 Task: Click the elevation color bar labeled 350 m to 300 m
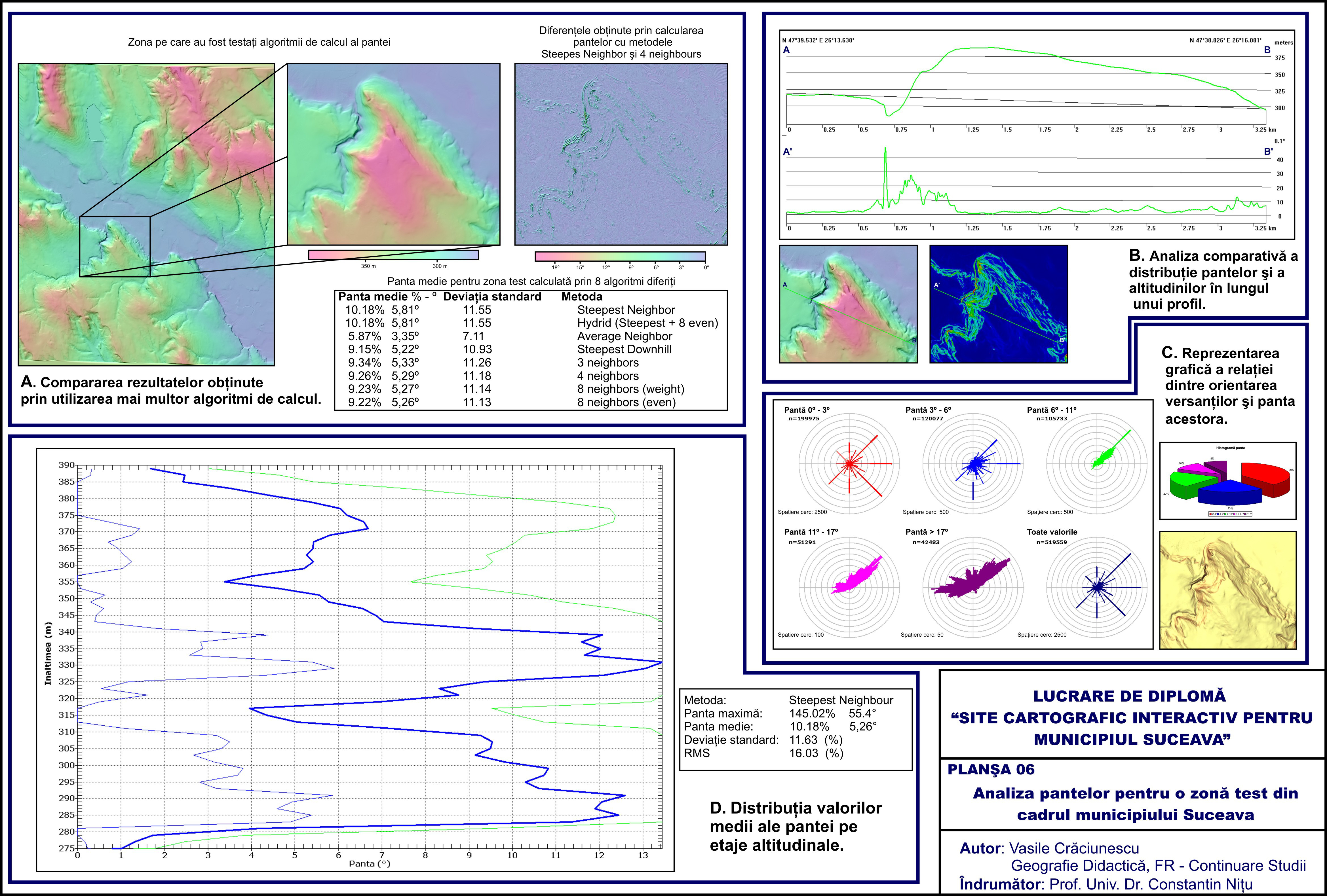point(393,255)
